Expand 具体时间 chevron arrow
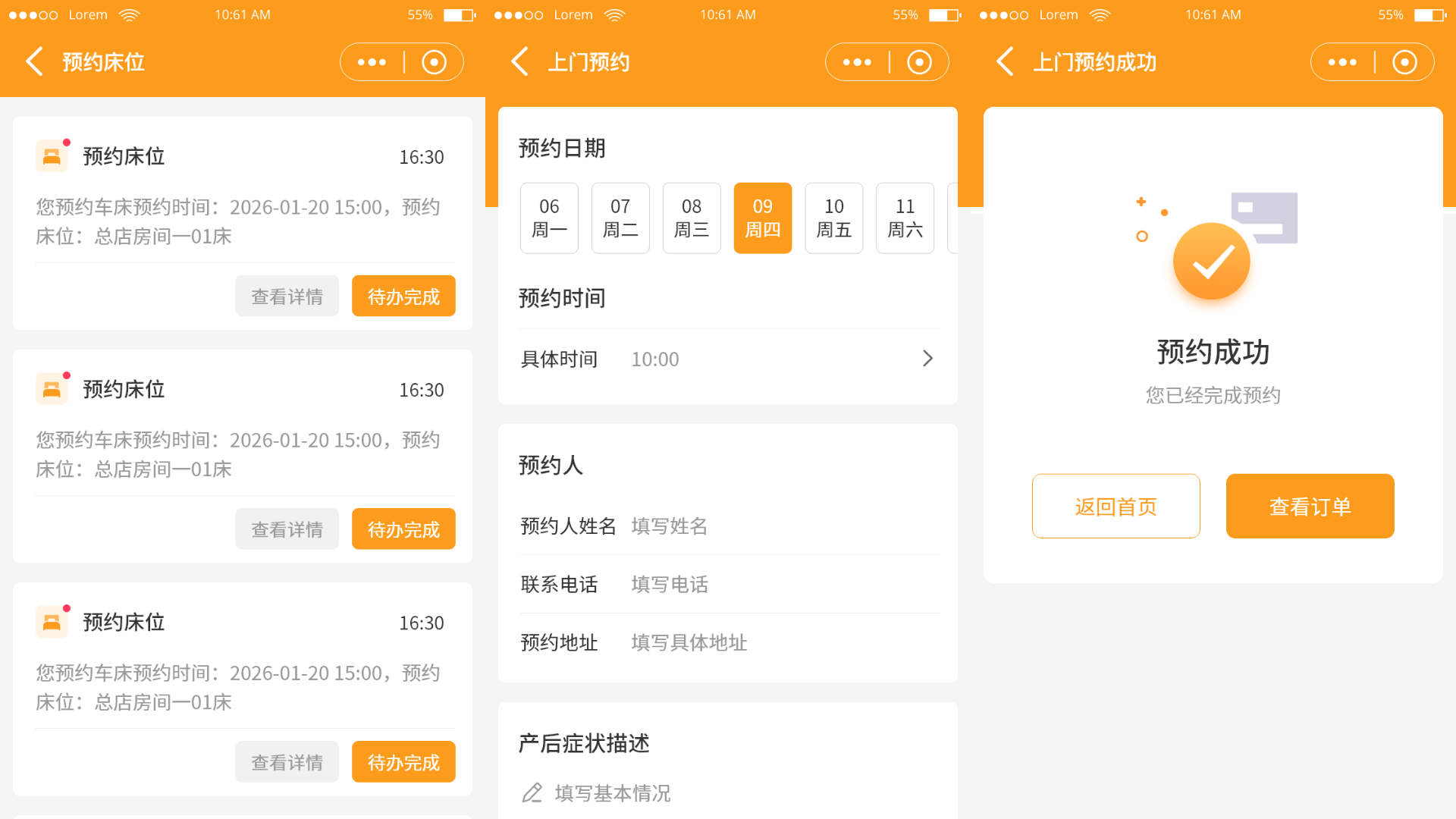 click(x=927, y=359)
